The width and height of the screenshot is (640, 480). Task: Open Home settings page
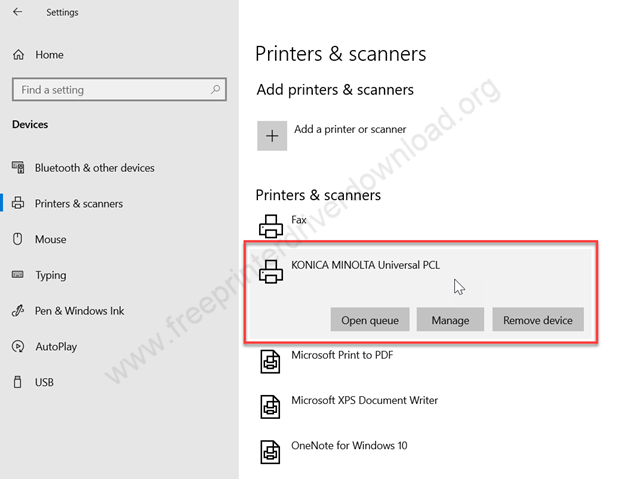click(49, 55)
